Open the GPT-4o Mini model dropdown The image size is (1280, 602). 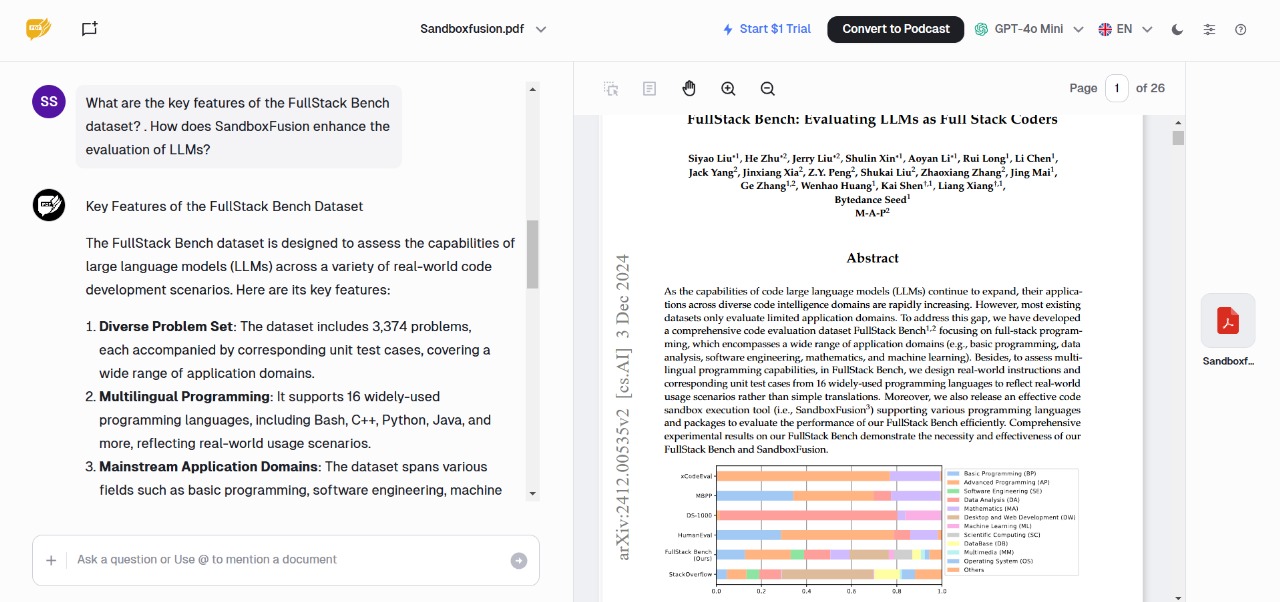tap(1027, 29)
